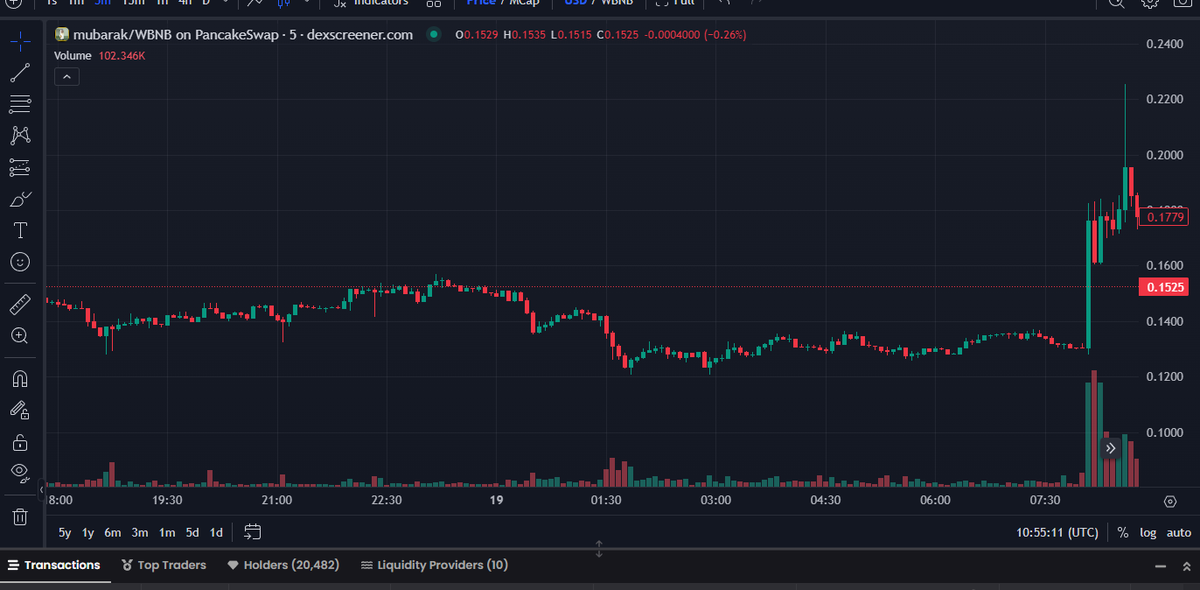Open the go to date calendar
Viewport: 1200px width, 590px height.
click(252, 532)
